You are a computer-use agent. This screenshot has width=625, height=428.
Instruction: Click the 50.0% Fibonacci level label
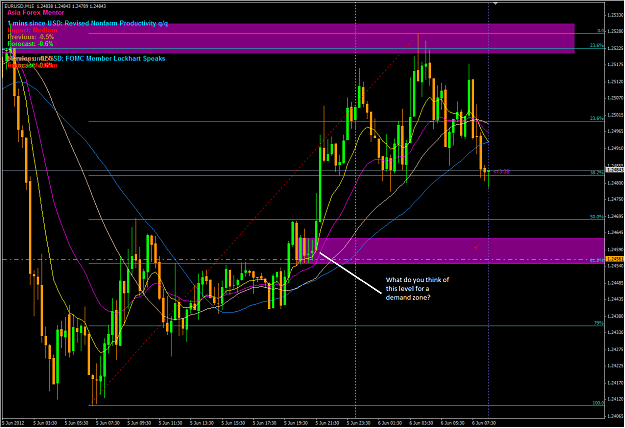(597, 217)
